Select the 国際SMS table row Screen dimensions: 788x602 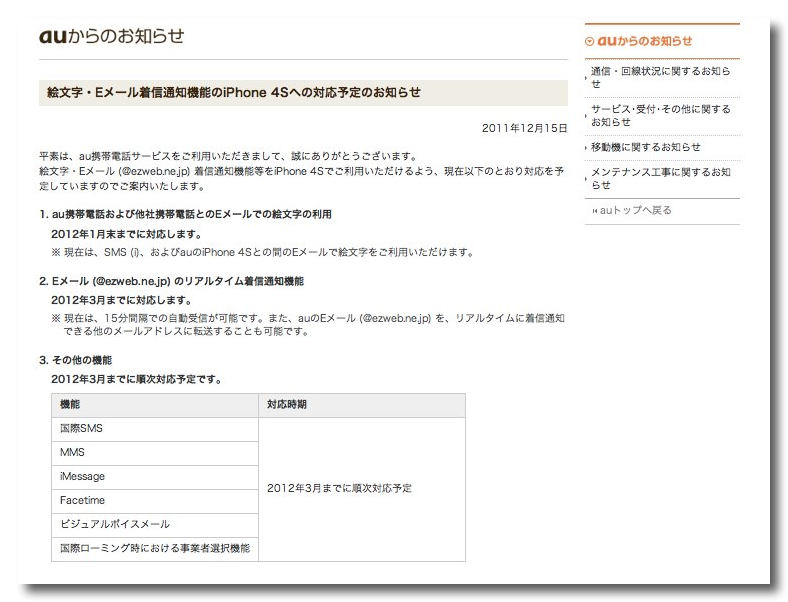tap(155, 429)
